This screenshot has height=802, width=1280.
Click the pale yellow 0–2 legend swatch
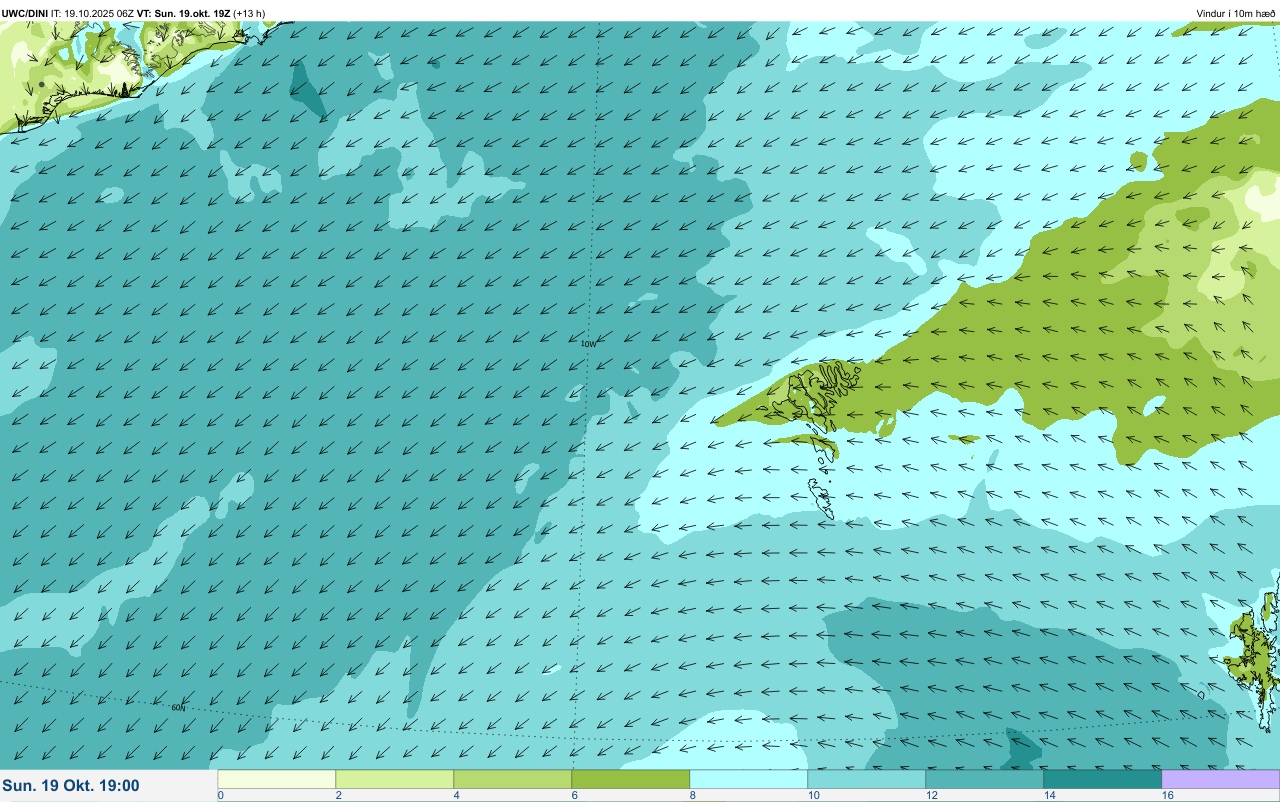tap(277, 779)
